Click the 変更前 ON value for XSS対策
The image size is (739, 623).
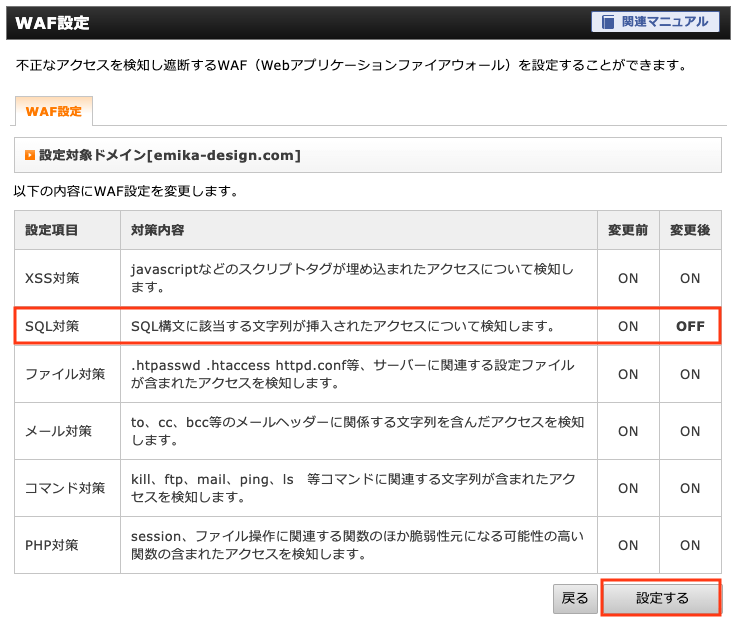tap(628, 278)
